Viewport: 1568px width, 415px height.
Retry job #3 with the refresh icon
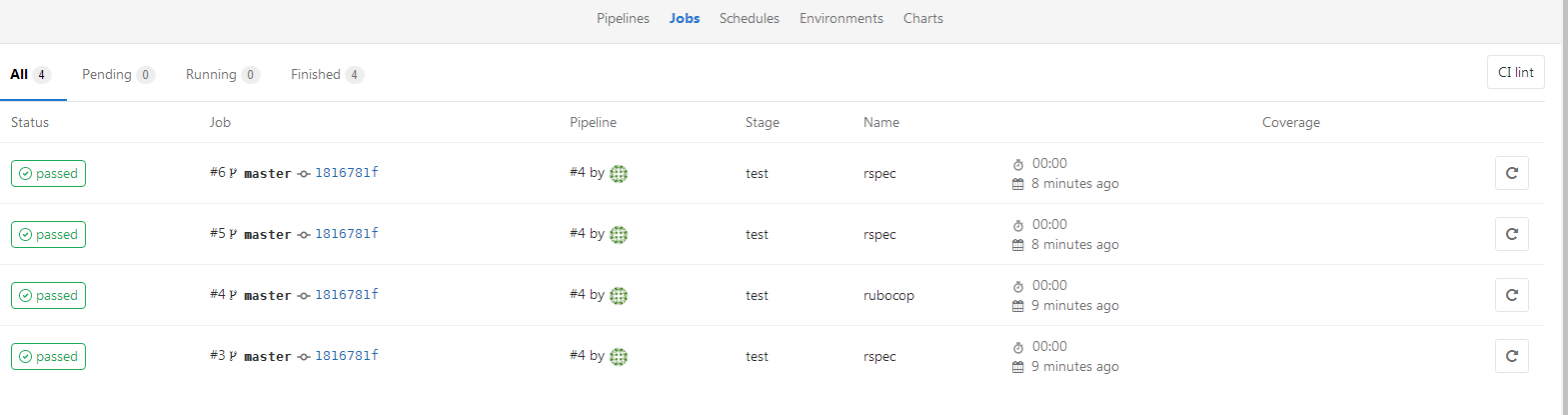pyautogui.click(x=1511, y=356)
